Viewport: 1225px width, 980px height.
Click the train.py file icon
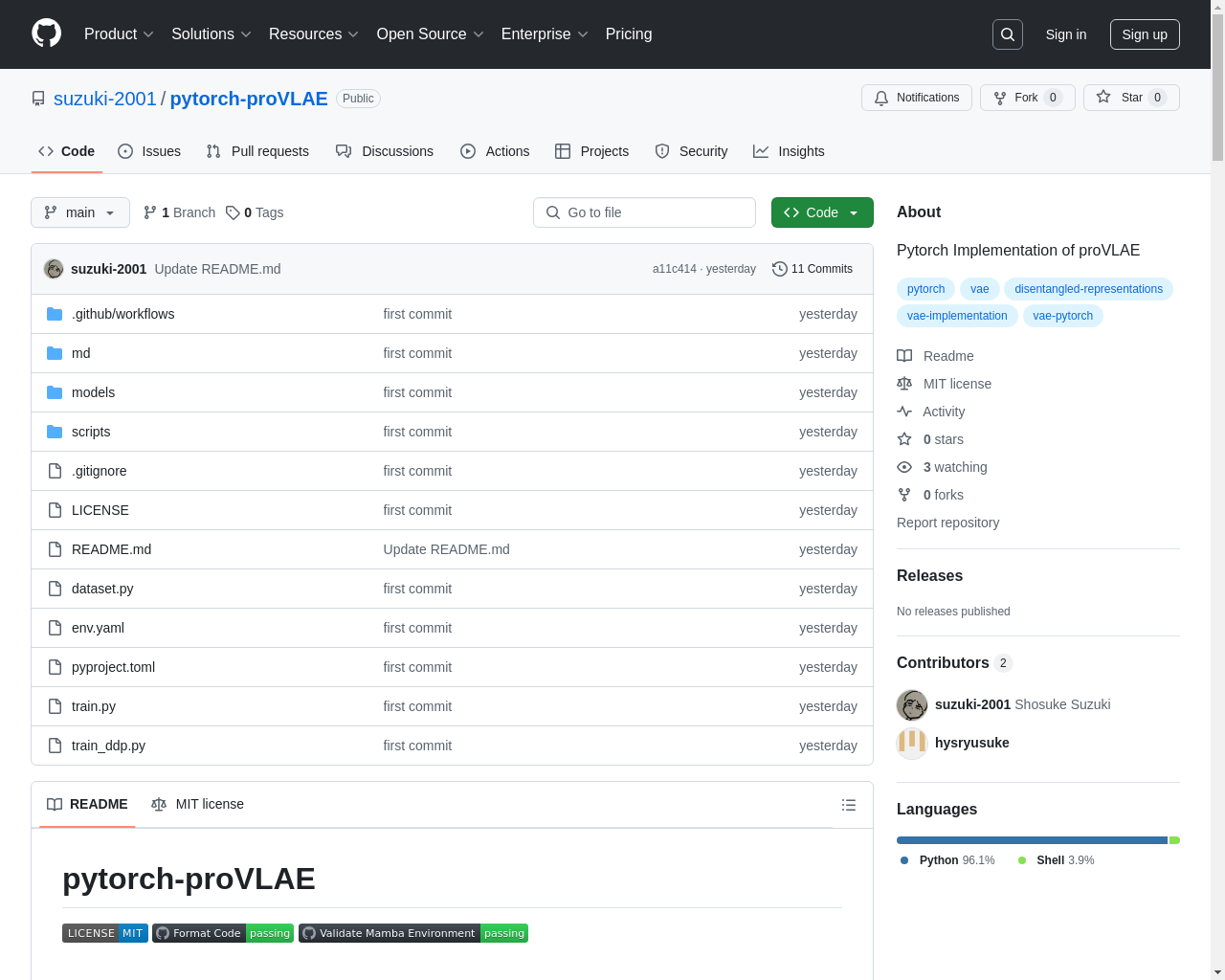[55, 706]
